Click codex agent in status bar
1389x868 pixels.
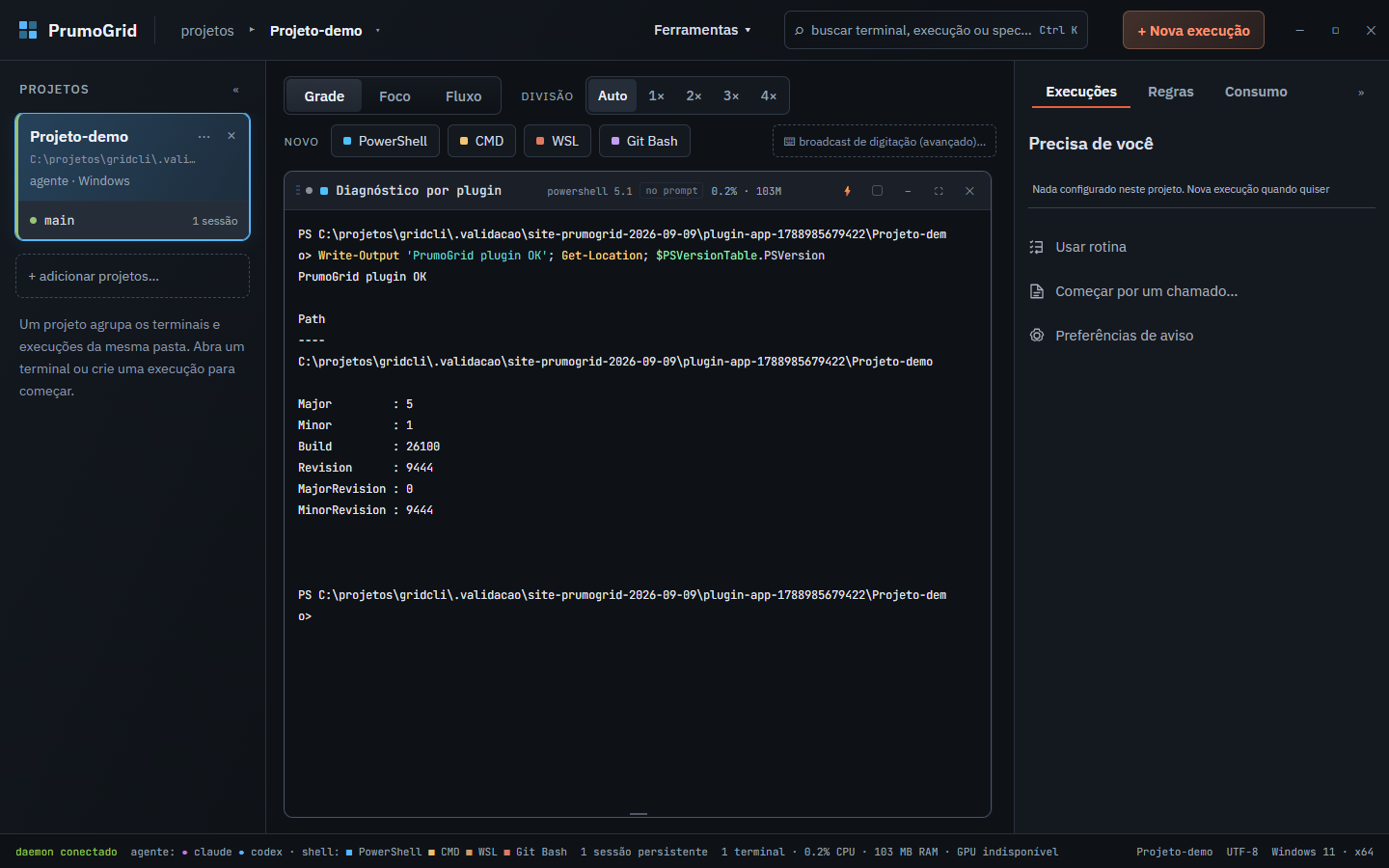click(x=260, y=852)
